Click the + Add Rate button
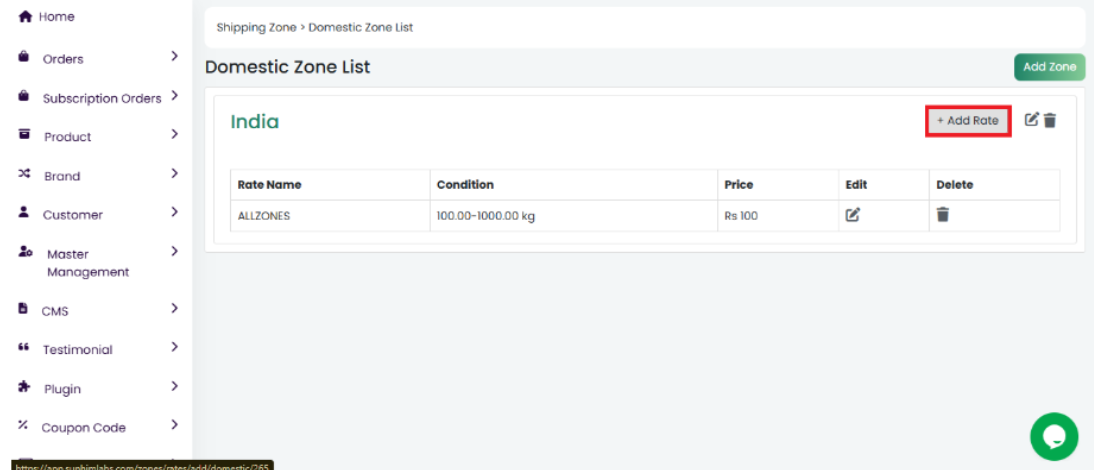Viewport: 1094px width, 474px height. coord(967,121)
